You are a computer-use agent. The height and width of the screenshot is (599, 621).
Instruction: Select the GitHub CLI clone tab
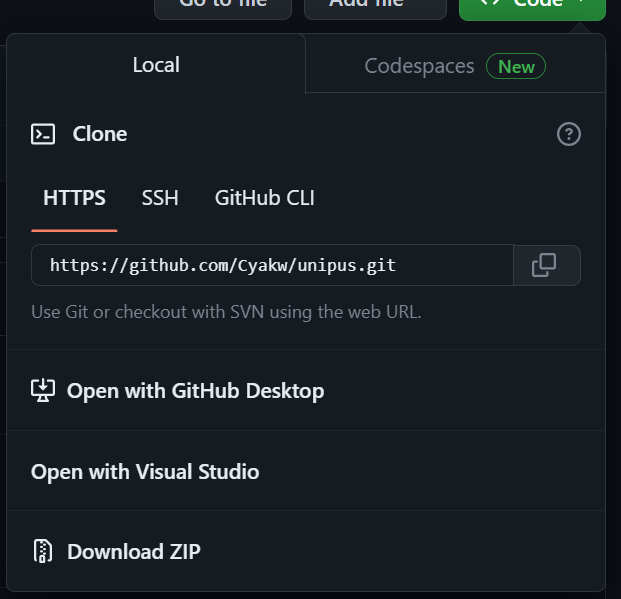coord(265,198)
